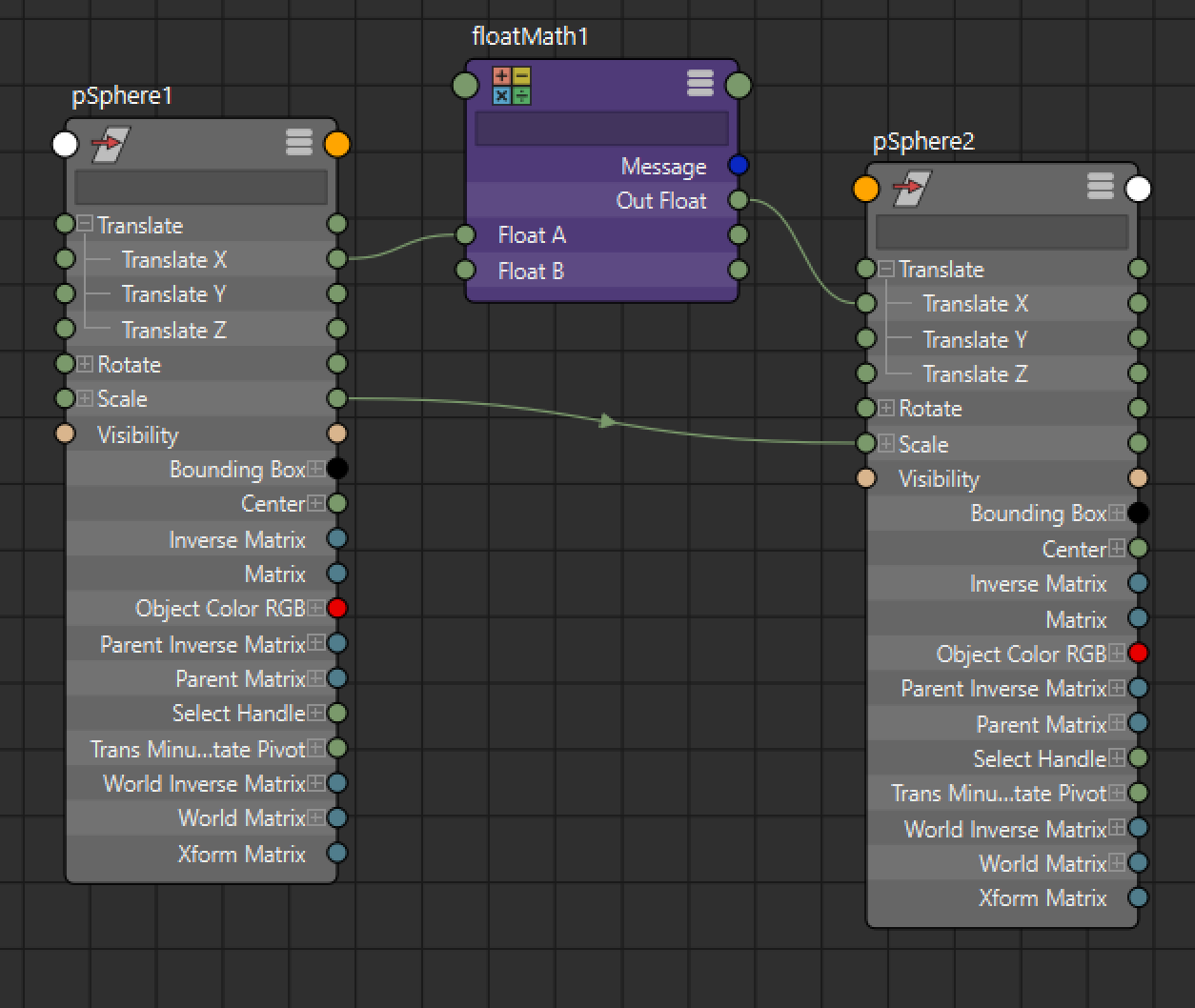Select pSphere1 Trans Minu...tate Pivot attribute
1195x1008 pixels.
(198, 749)
